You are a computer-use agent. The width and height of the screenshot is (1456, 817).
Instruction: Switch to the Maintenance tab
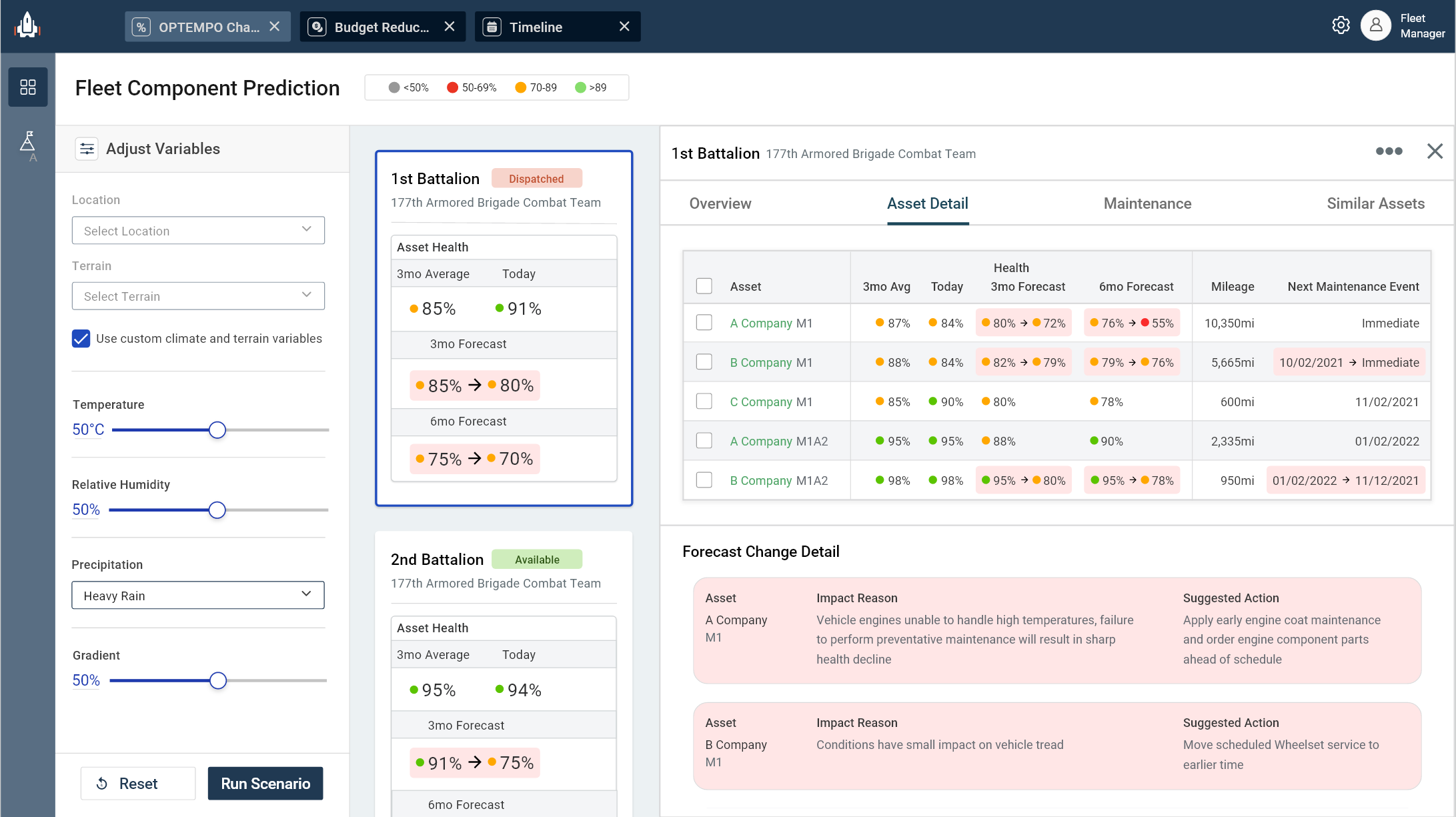[x=1147, y=203]
